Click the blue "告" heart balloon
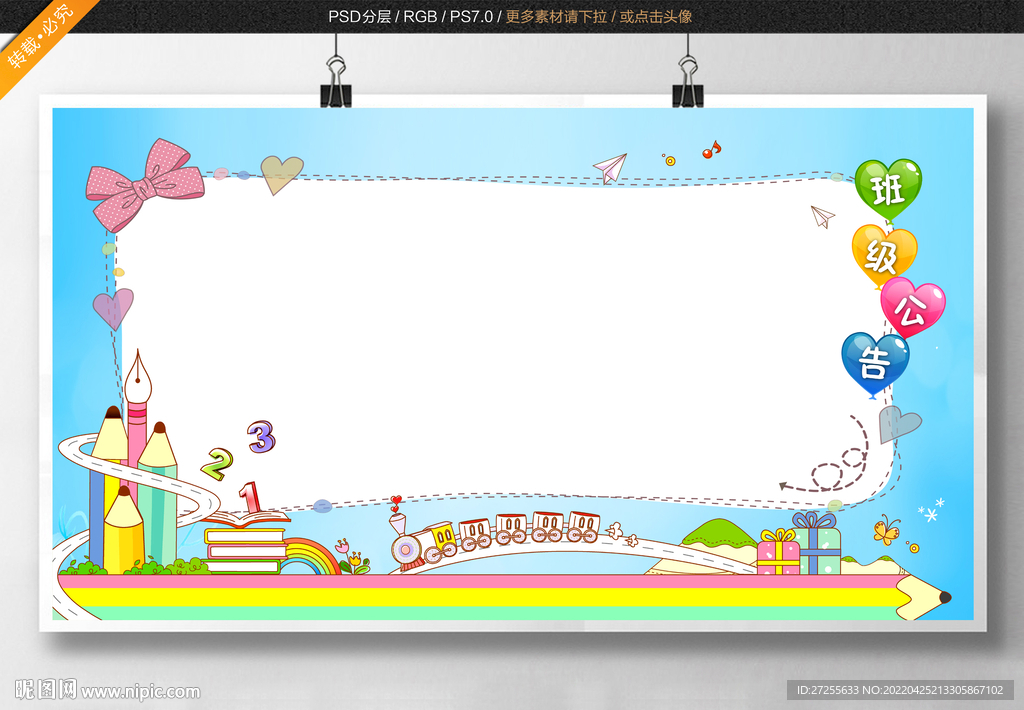This screenshot has height=710, width=1024. tap(875, 364)
